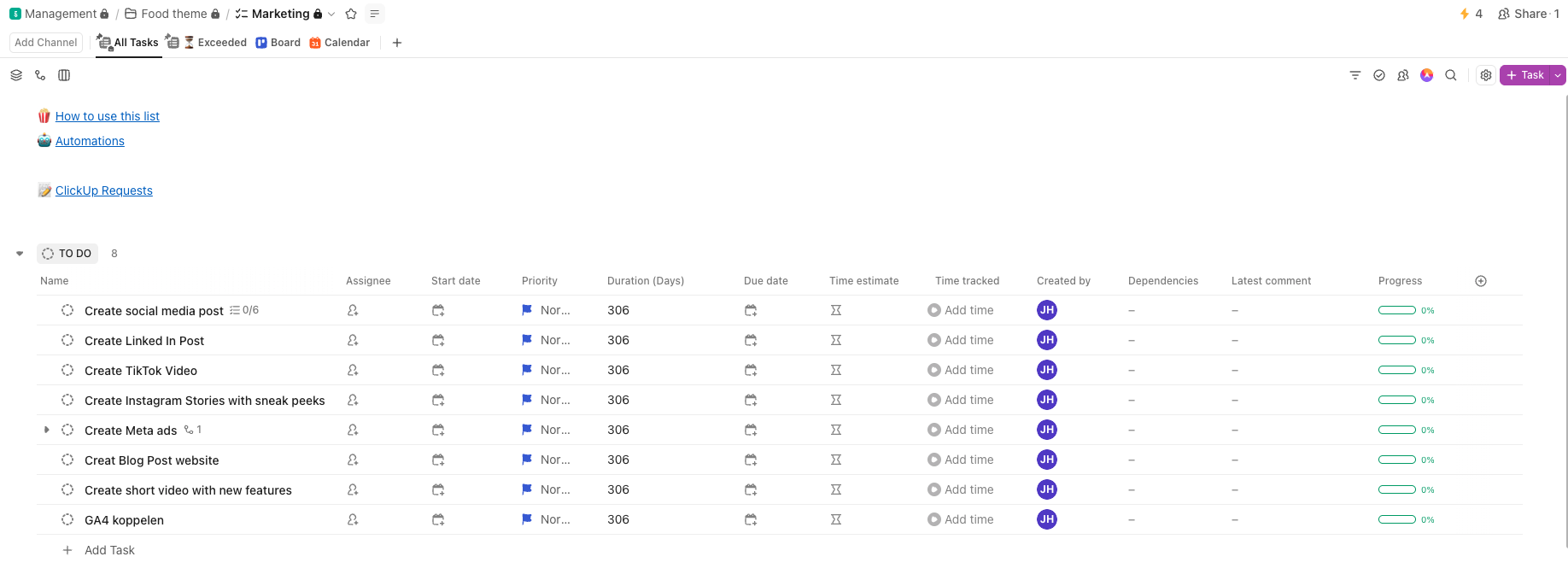Collapse the TO DO group
This screenshot has width=1568, height=580.
[x=20, y=254]
